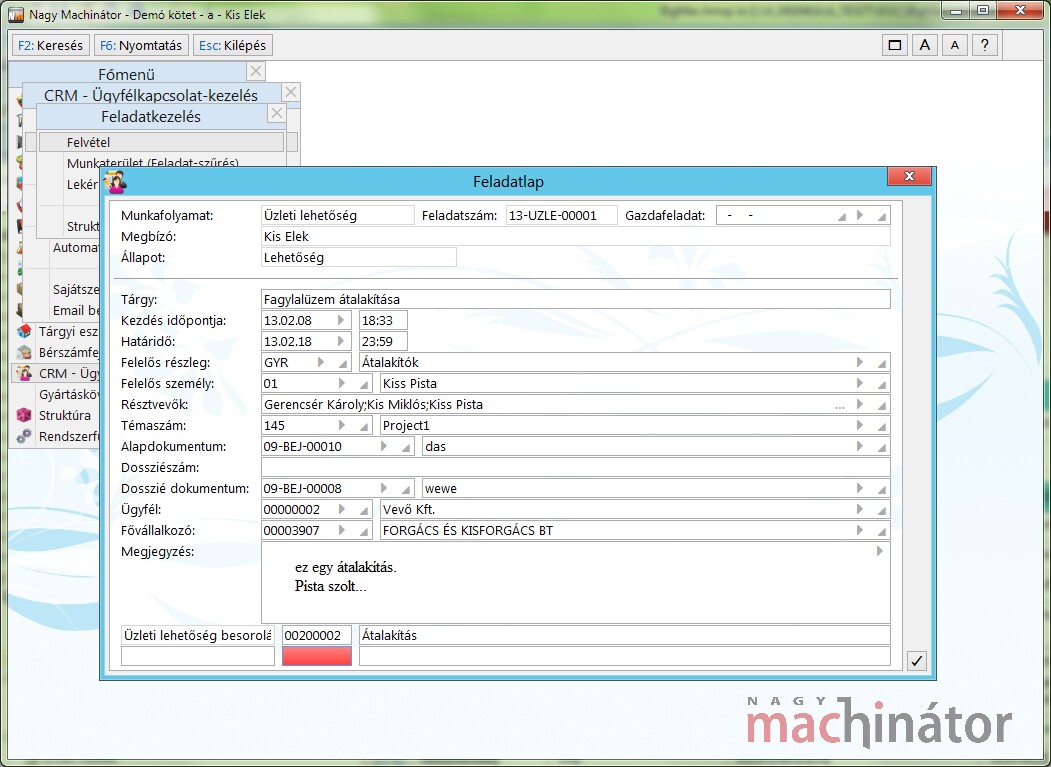Click the 23:59 deadline time field
This screenshot has width=1051, height=767.
[x=383, y=341]
